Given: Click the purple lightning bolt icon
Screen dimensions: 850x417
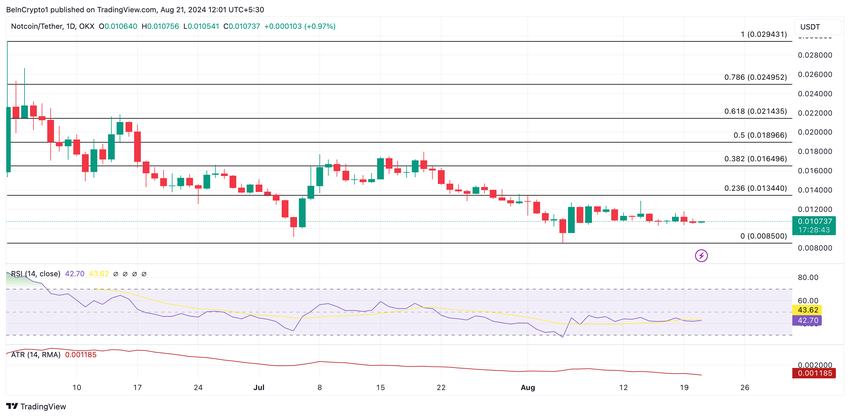Looking at the screenshot, I should tap(701, 255).
